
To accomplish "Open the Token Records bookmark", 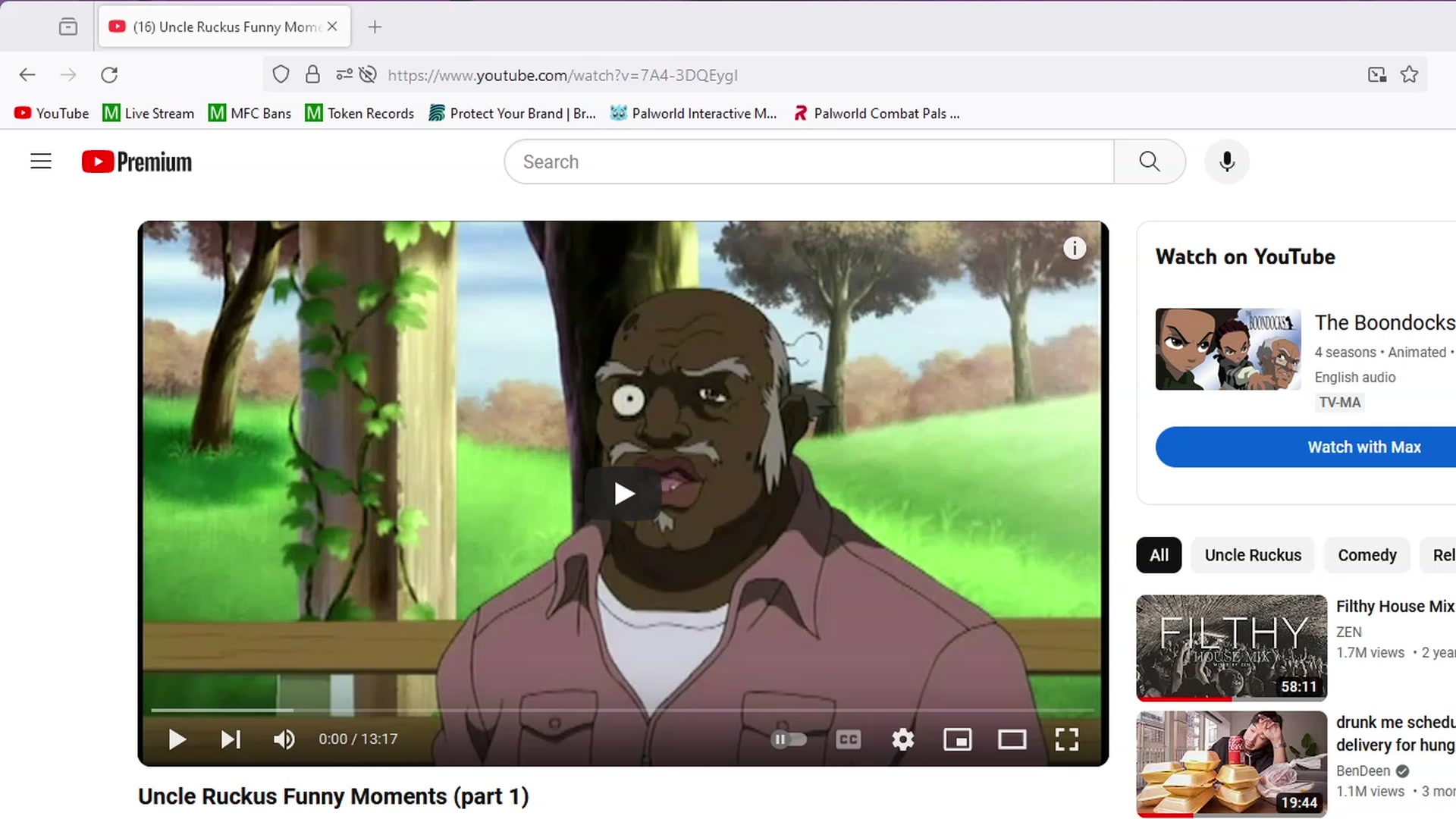I will click(x=359, y=113).
